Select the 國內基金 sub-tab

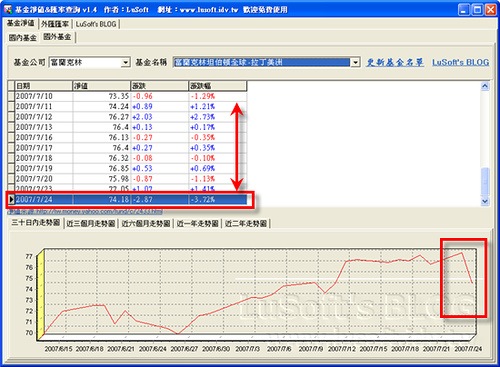click(x=23, y=38)
